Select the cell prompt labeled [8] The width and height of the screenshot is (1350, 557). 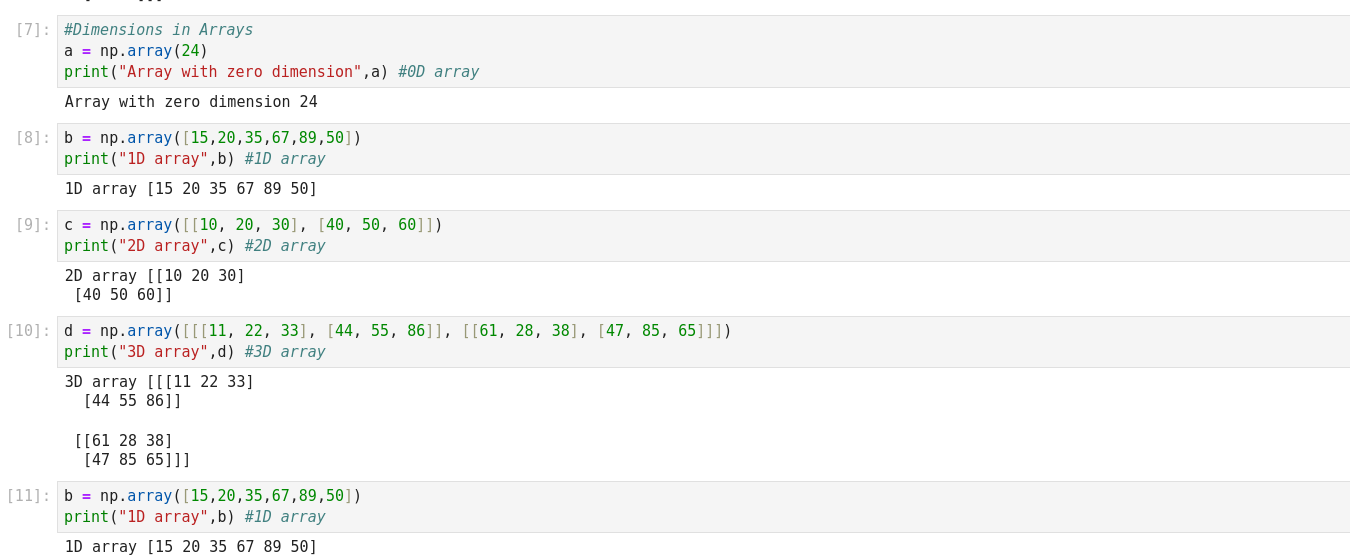pos(32,138)
